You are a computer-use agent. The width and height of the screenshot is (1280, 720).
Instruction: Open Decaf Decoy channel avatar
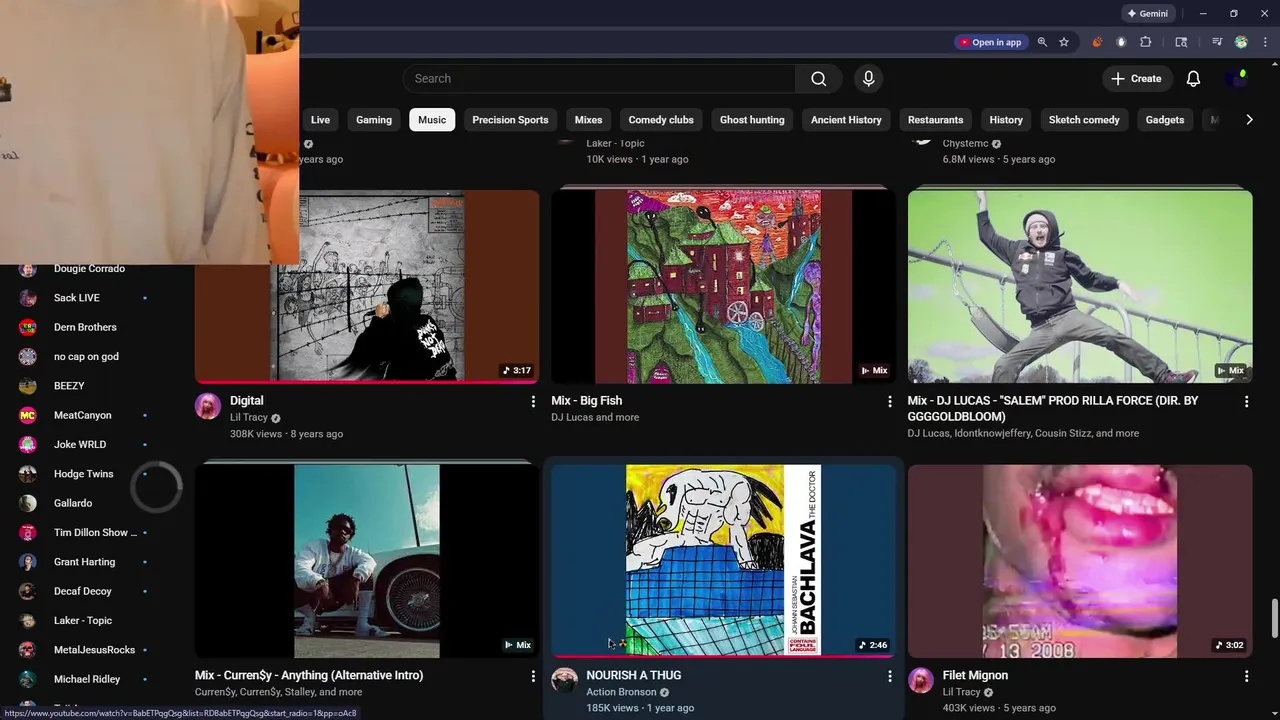tap(28, 591)
